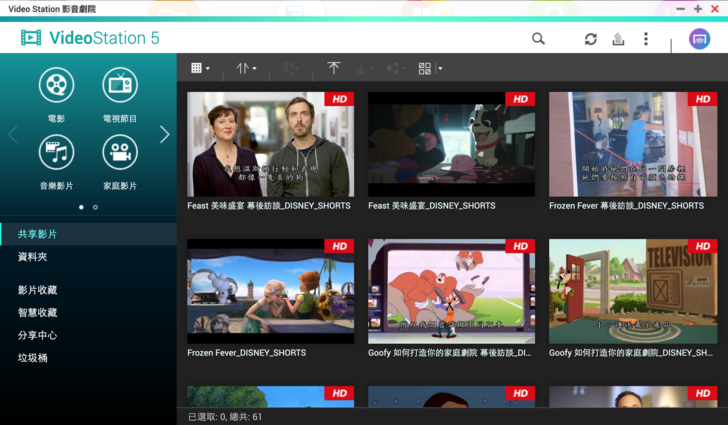Click the search magnifier icon
This screenshot has height=425, width=728.
538,39
